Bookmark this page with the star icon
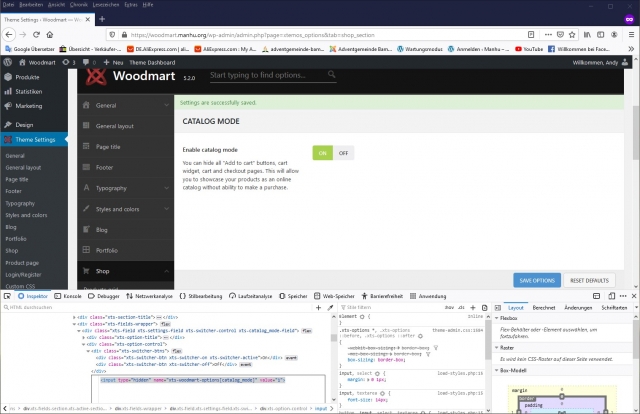The image size is (640, 414). tap(572, 35)
